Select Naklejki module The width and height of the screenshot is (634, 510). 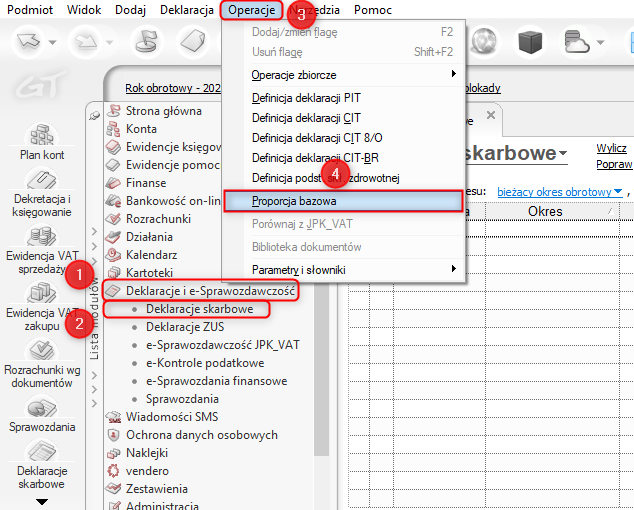(147, 453)
